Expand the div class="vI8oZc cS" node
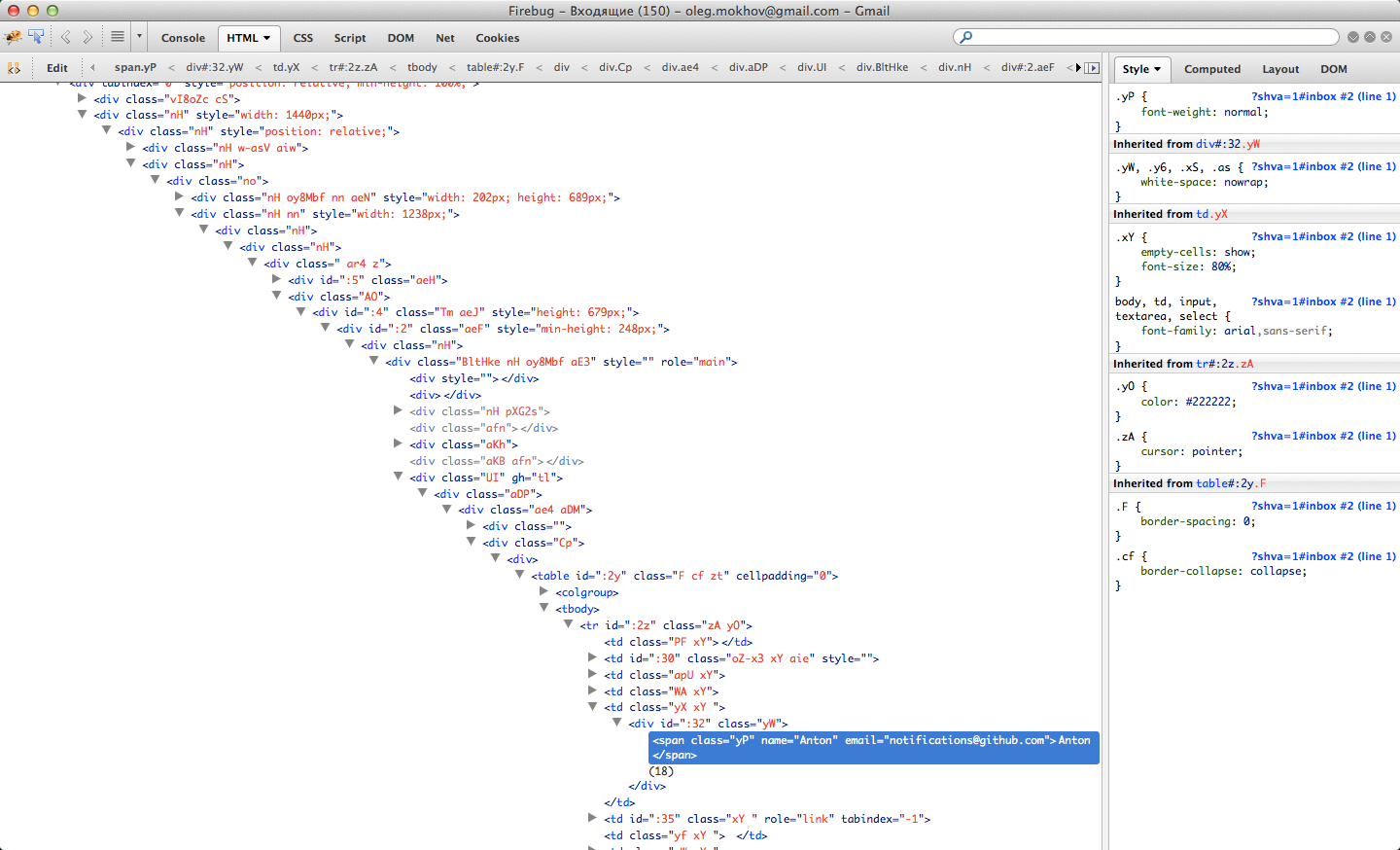 [83, 98]
